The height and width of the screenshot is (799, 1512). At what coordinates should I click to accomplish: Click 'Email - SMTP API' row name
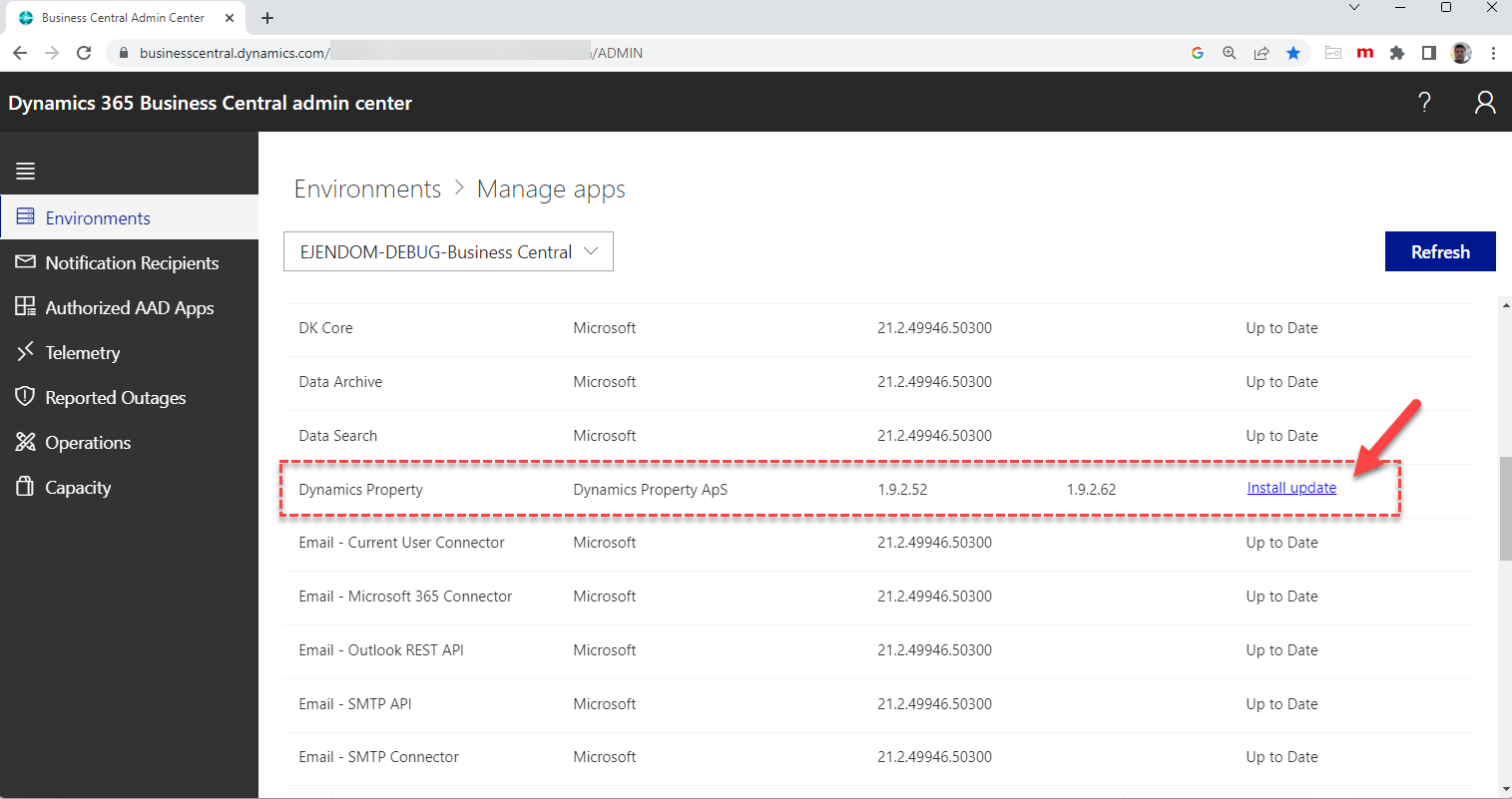coord(355,704)
